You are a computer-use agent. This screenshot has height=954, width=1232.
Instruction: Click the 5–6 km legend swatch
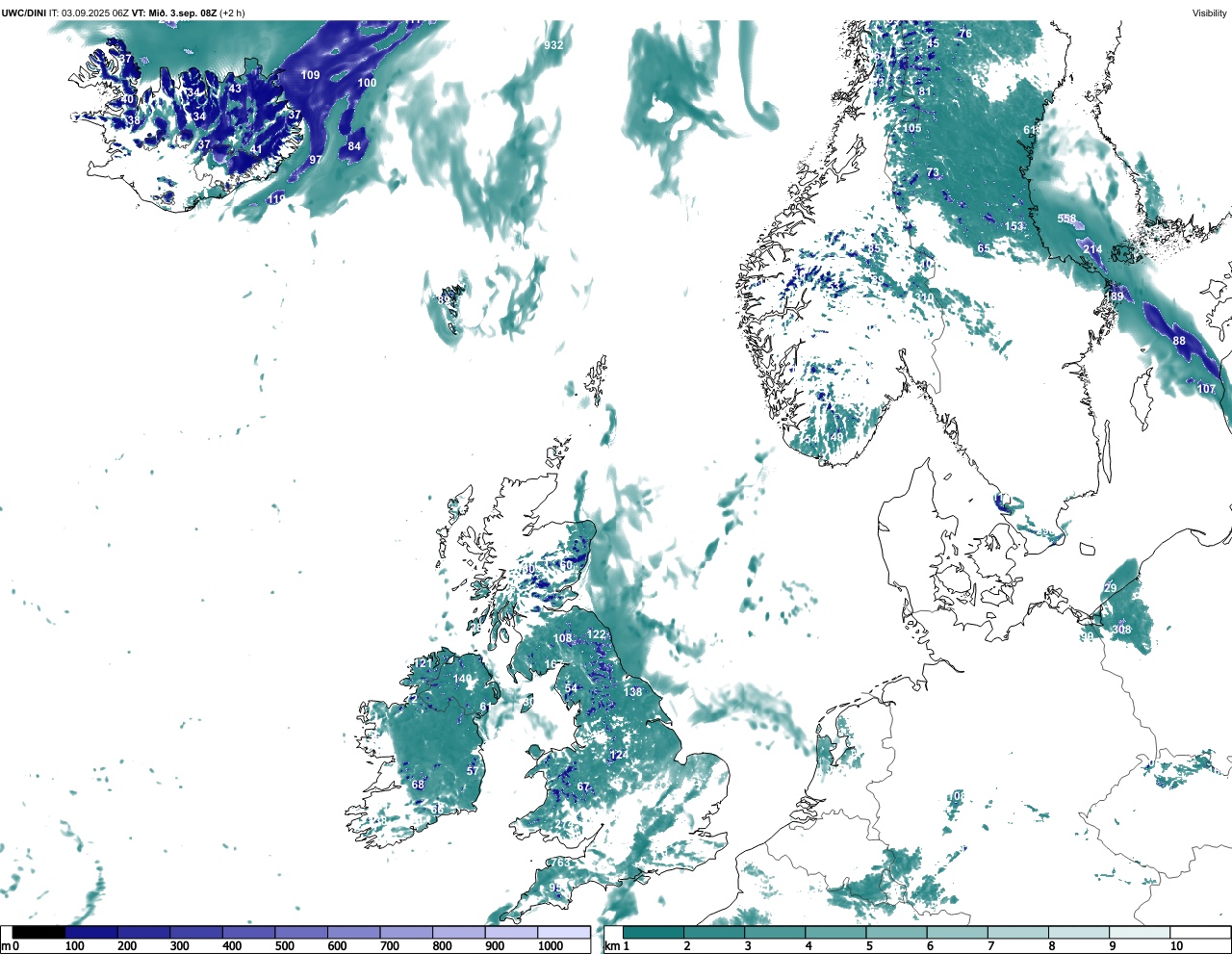896,932
